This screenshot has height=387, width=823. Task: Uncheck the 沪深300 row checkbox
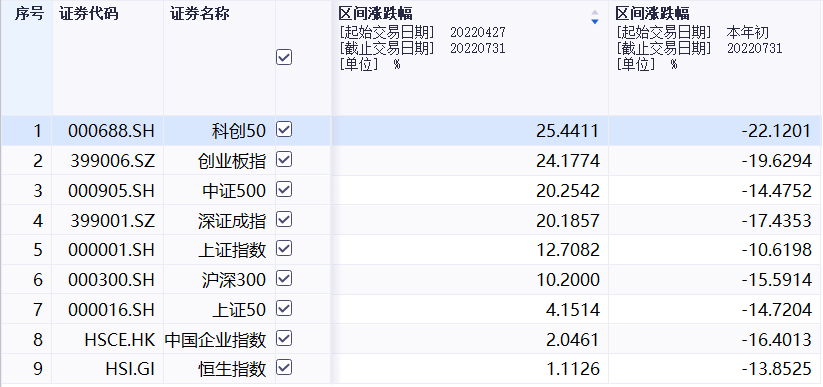click(x=284, y=278)
